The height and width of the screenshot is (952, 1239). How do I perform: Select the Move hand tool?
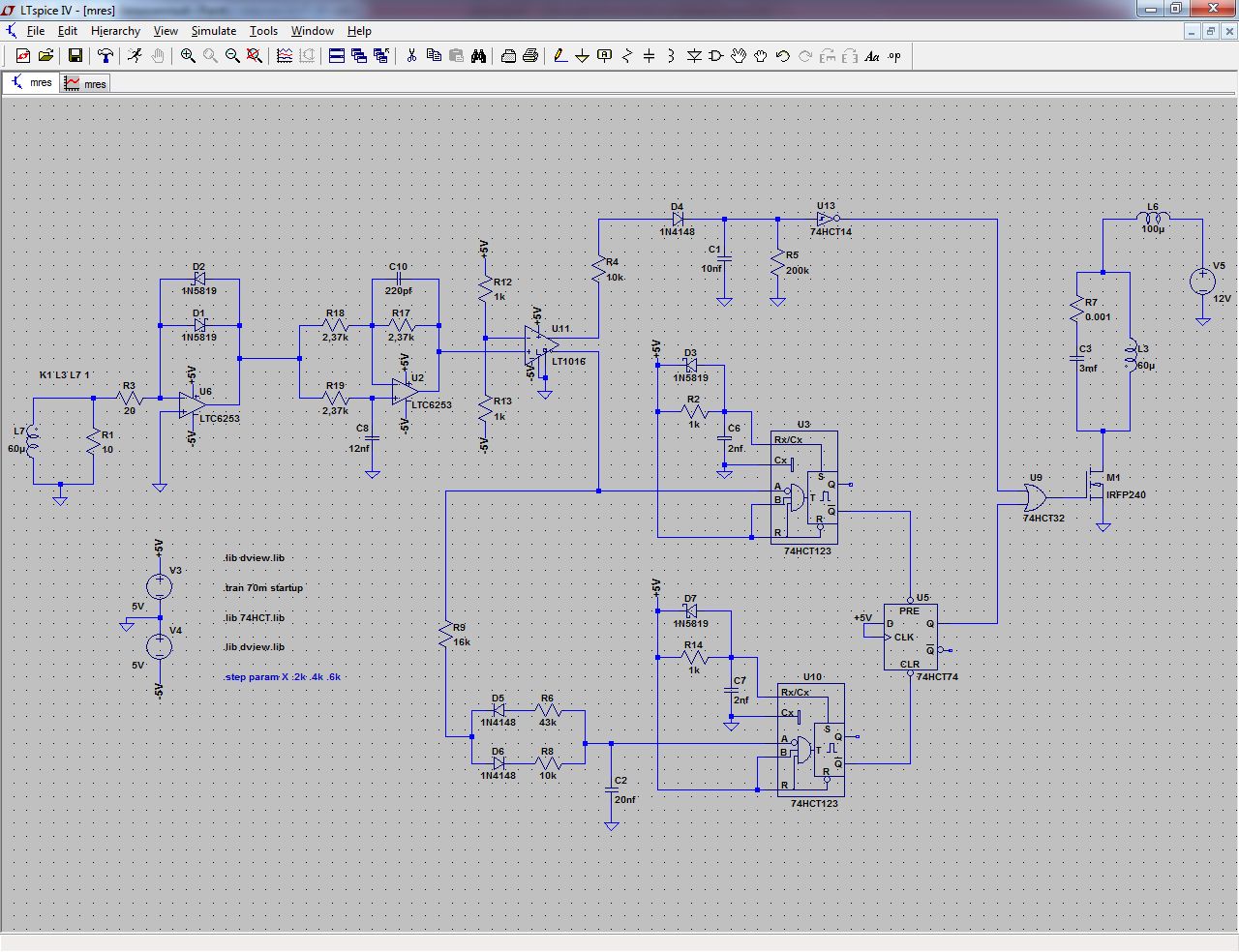point(739,56)
